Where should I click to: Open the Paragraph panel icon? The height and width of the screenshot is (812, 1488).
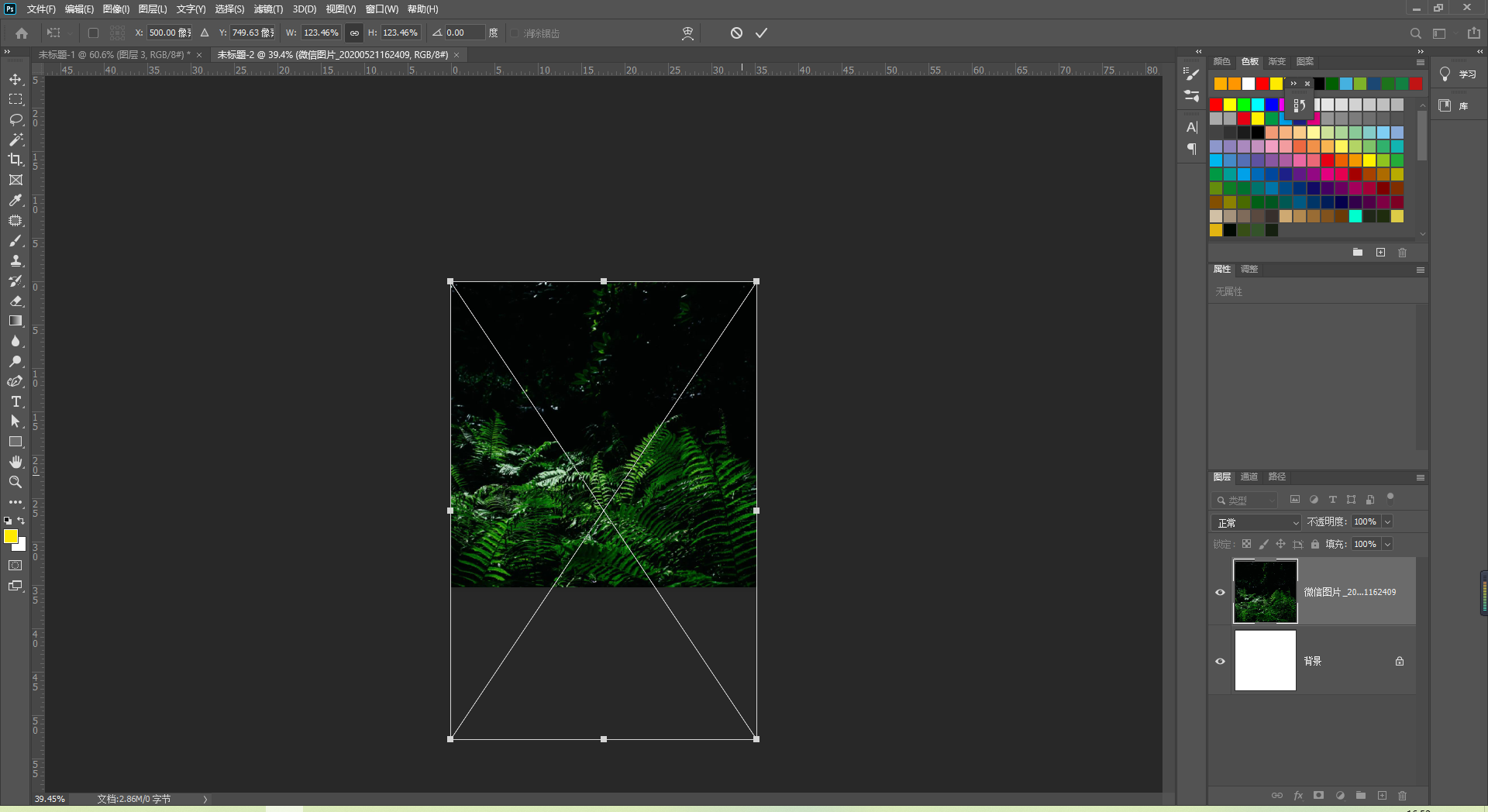tap(1192, 149)
